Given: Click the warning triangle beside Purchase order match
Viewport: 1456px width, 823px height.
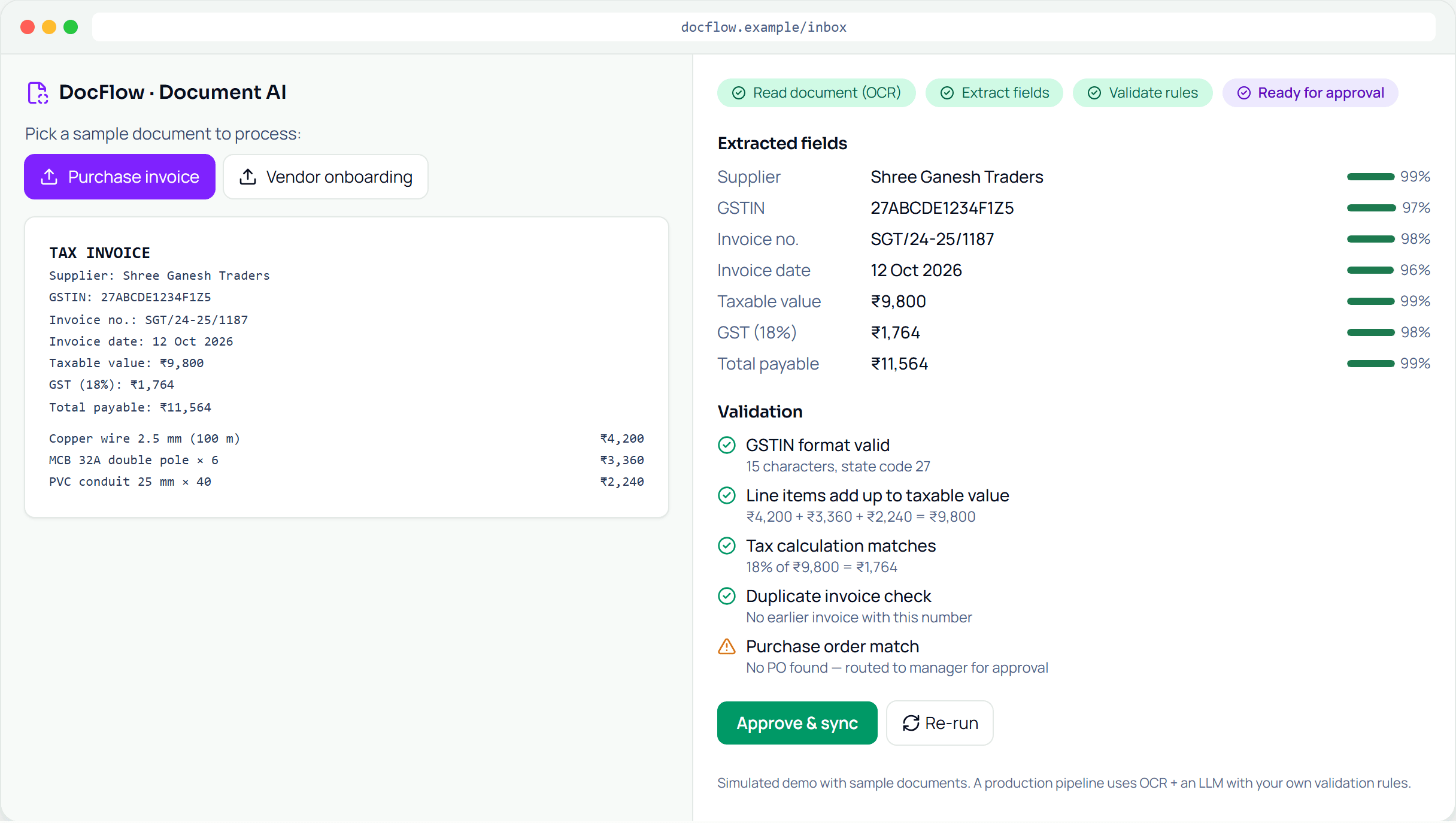Looking at the screenshot, I should [727, 646].
